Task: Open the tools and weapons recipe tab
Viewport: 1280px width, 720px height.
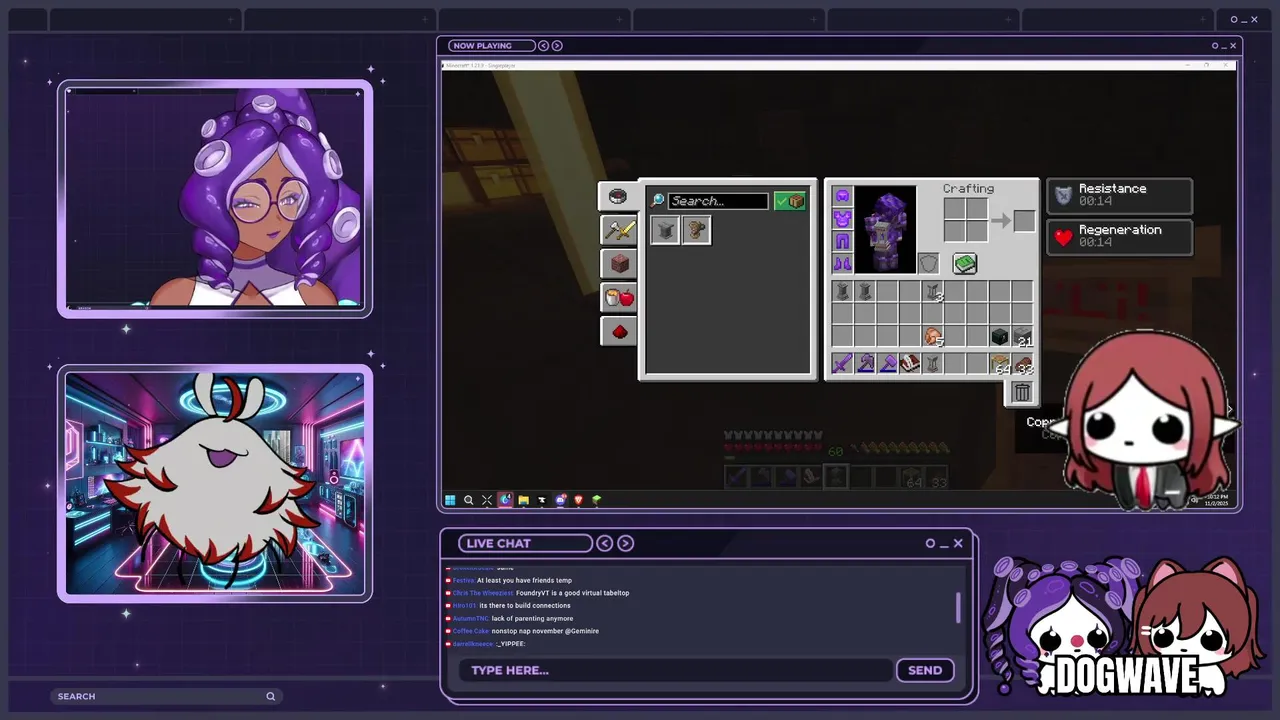Action: (x=619, y=230)
